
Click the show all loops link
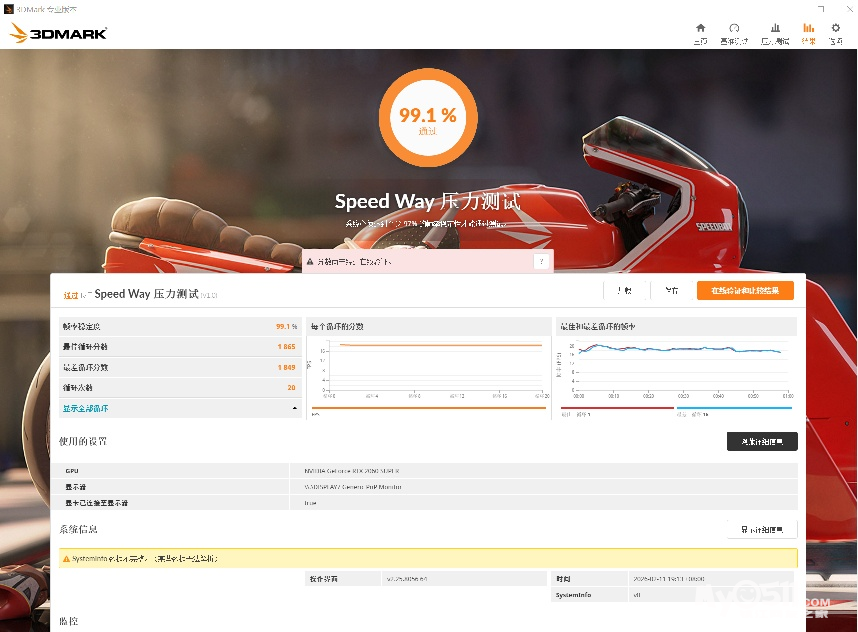coord(86,408)
